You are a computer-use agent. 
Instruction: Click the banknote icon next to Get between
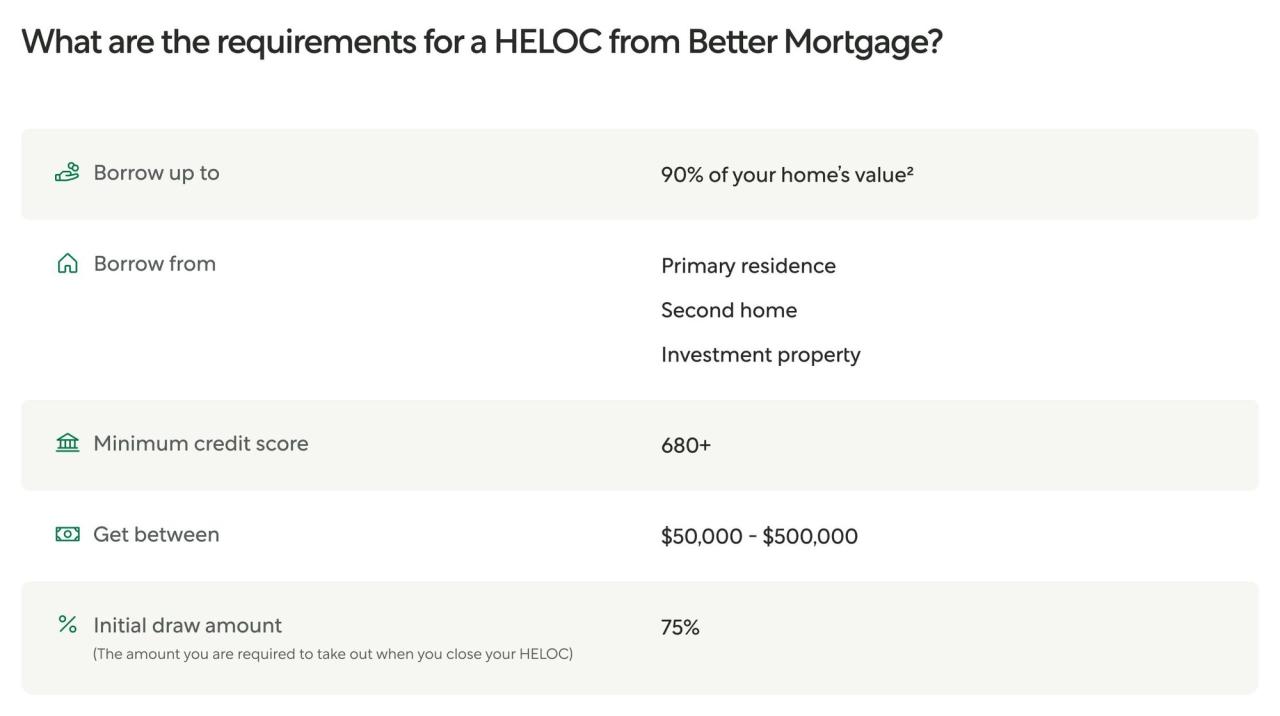click(67, 534)
